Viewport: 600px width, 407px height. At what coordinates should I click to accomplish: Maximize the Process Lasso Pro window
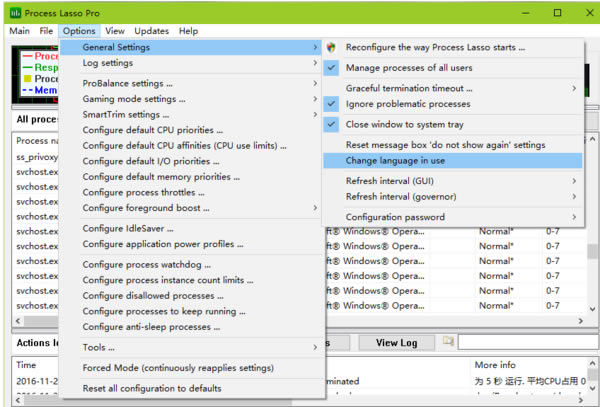[558, 13]
